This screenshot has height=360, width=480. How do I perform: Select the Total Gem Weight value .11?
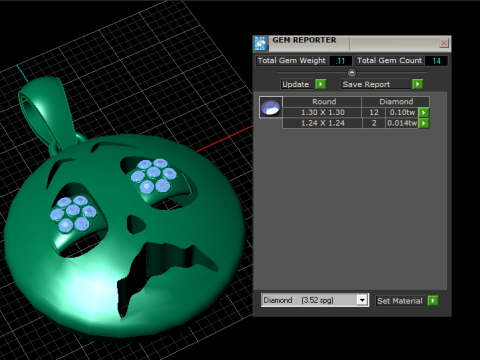click(x=340, y=61)
